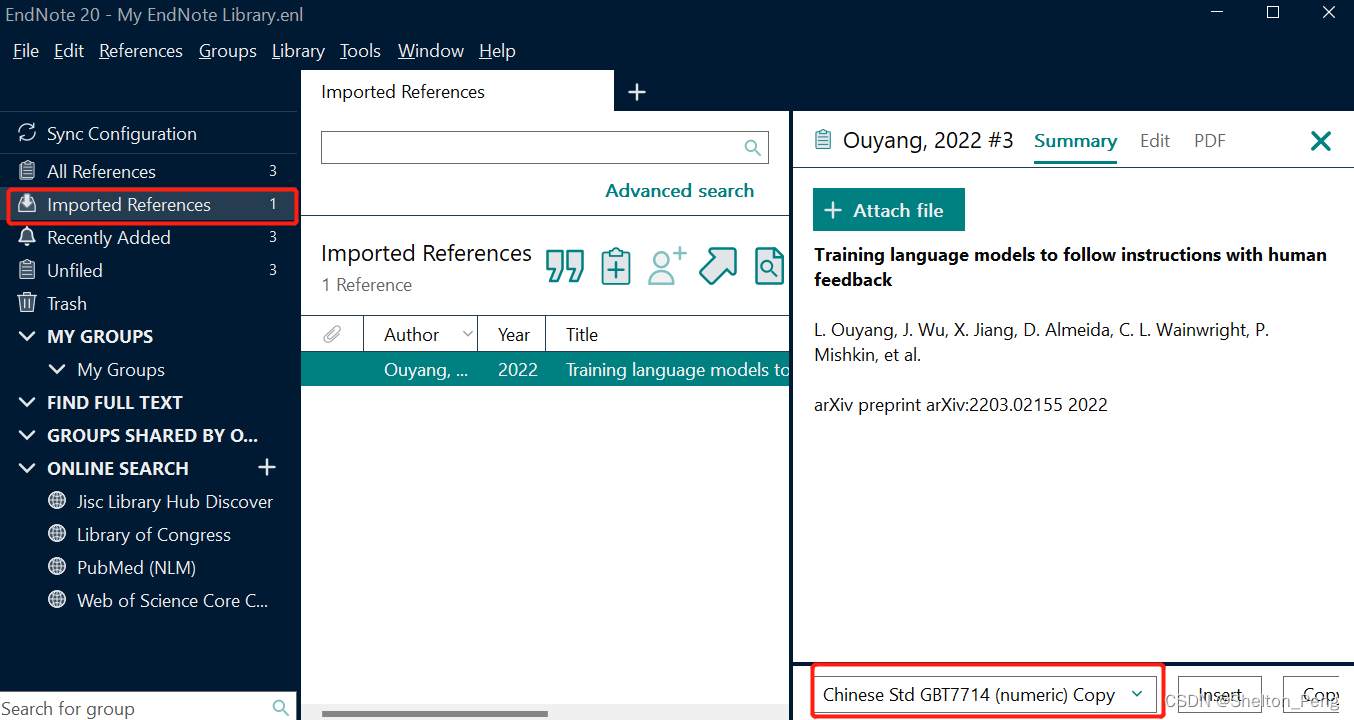1354x720 pixels.
Task: Click the Unfiled clipboard icon
Action: coord(27,270)
